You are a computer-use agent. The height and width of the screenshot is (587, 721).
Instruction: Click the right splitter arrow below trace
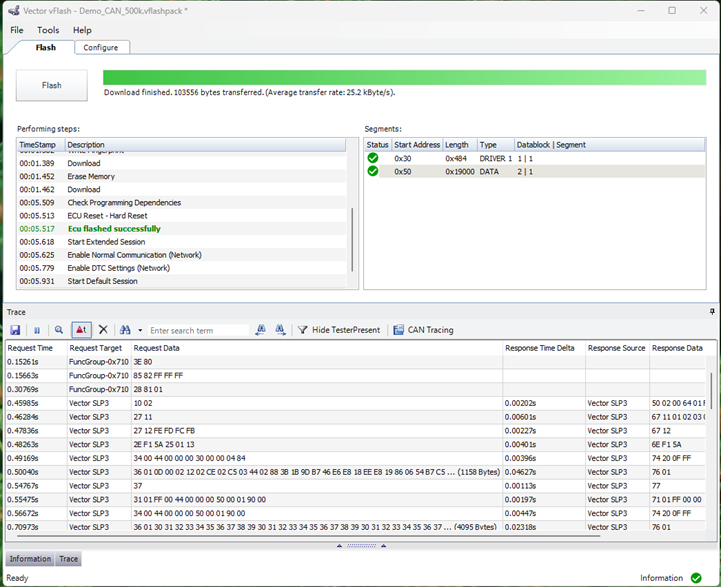383,546
